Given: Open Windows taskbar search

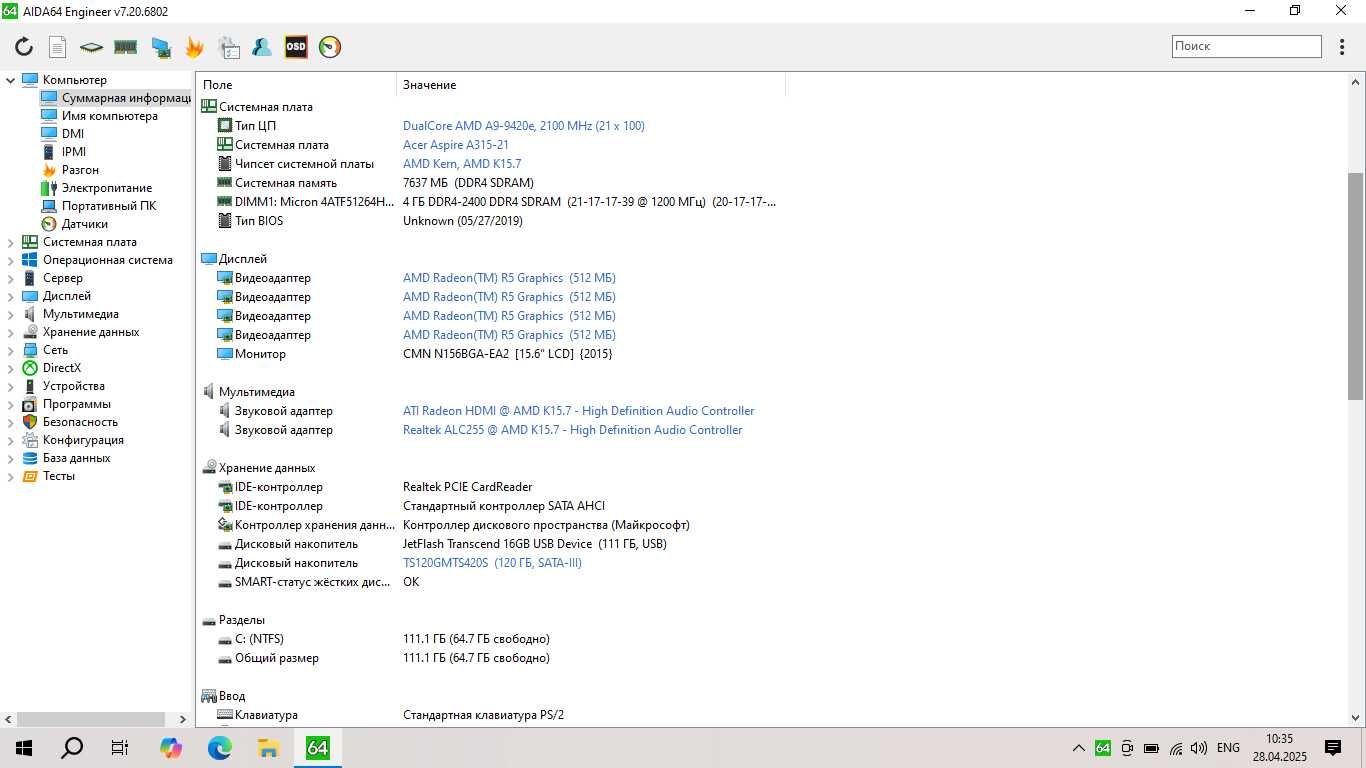Looking at the screenshot, I should [x=72, y=747].
